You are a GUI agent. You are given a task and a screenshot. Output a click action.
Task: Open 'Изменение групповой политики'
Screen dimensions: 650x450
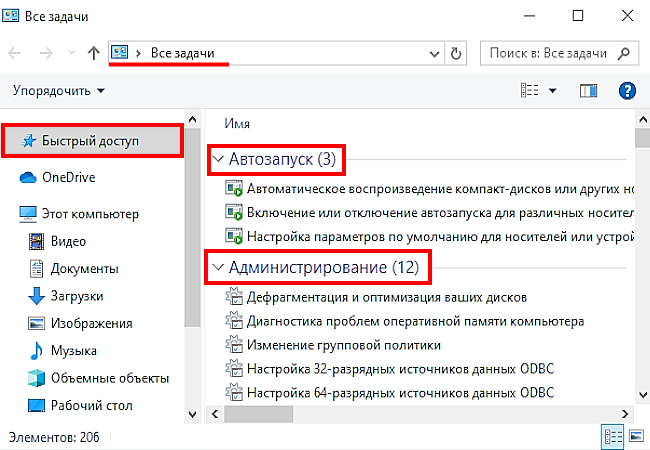click(x=333, y=345)
